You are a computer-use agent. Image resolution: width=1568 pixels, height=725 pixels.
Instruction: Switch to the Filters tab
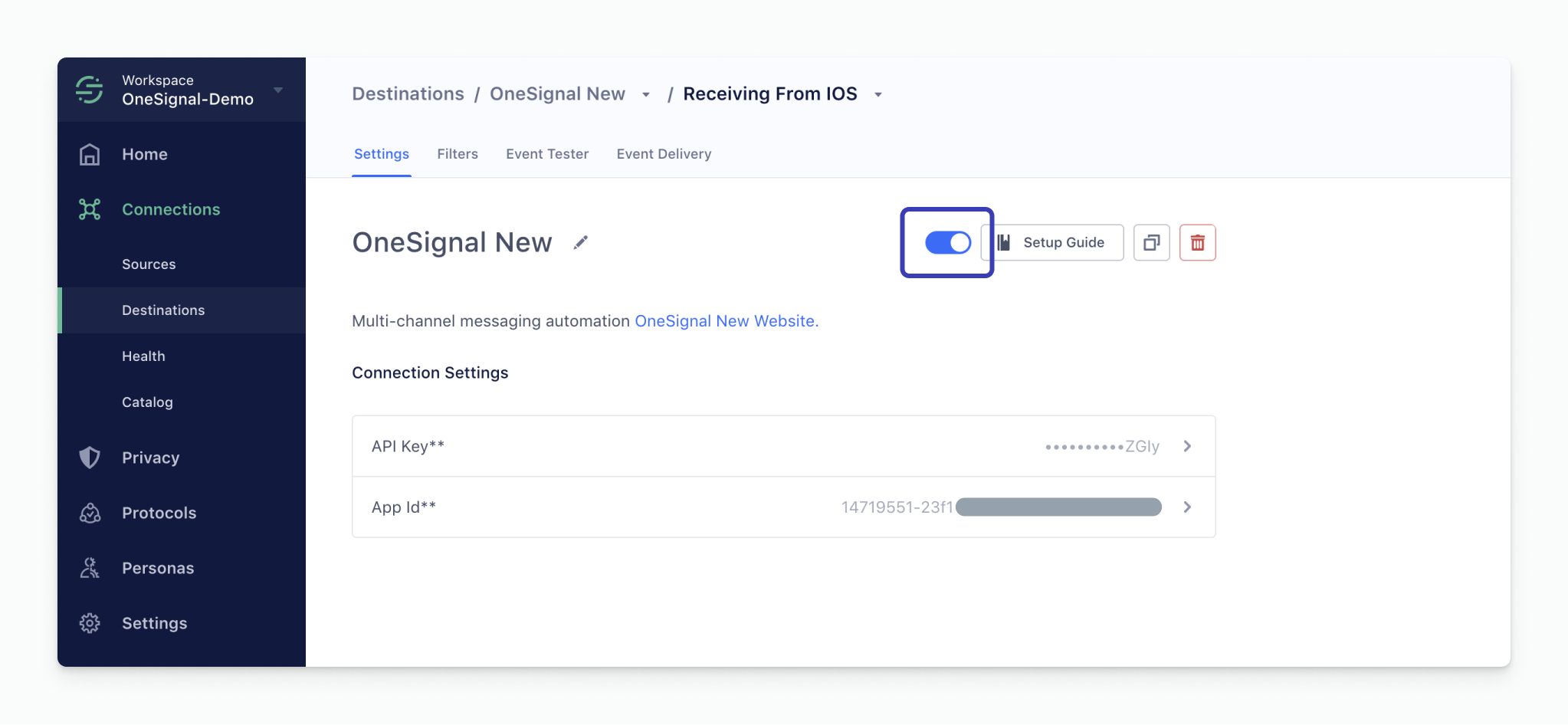(x=458, y=154)
